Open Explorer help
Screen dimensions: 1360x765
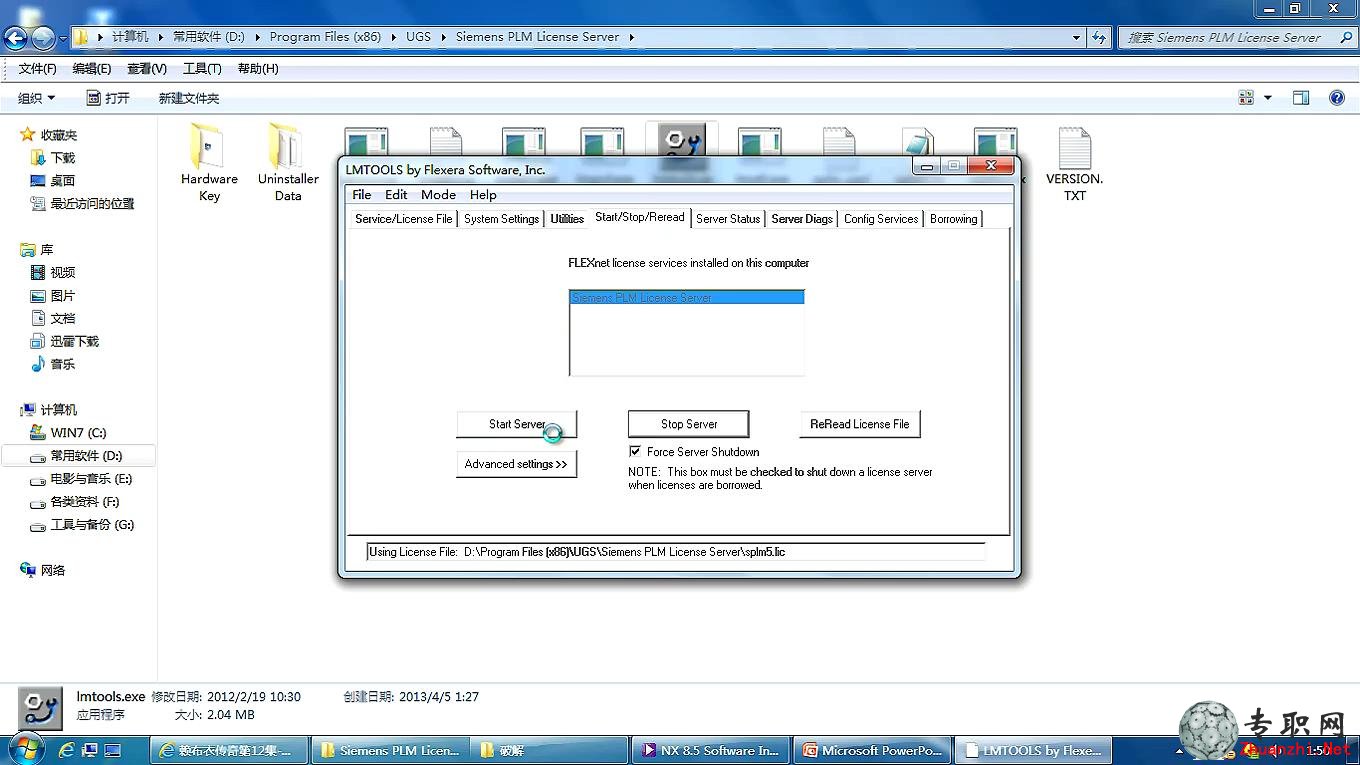click(x=1336, y=97)
